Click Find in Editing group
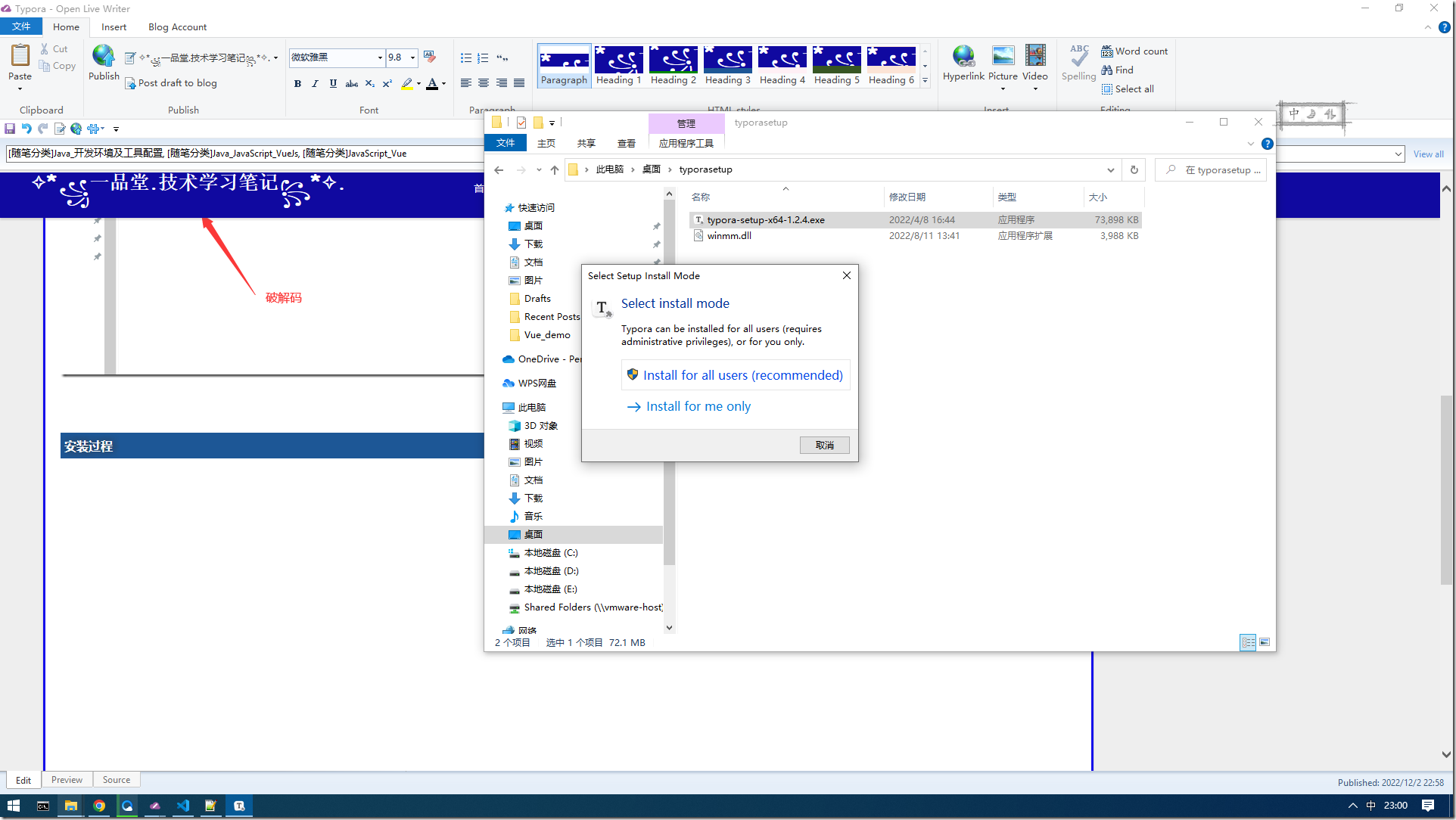Viewport: 1456px width, 820px height. [x=1117, y=70]
